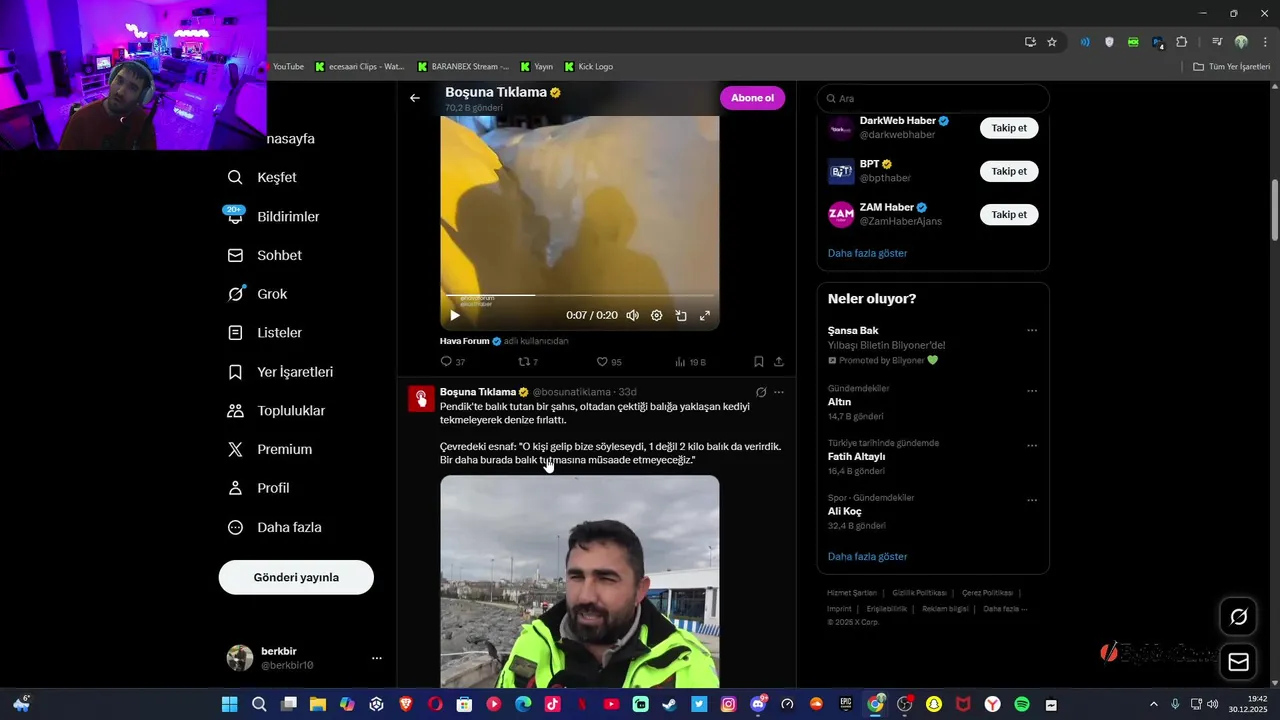Expand the Daha fazla sidebar menu

274,527
